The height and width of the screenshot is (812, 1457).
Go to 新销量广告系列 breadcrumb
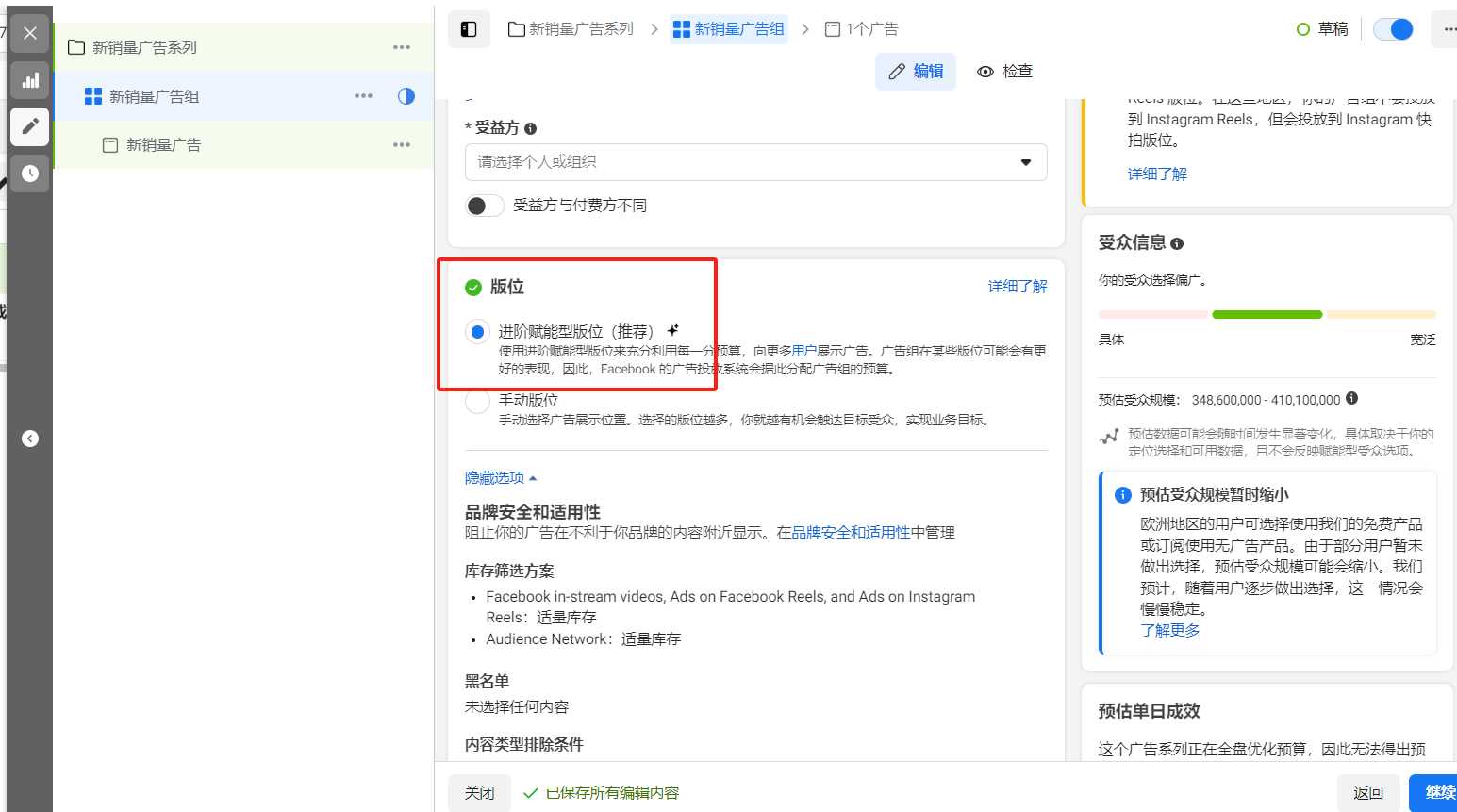click(x=571, y=29)
